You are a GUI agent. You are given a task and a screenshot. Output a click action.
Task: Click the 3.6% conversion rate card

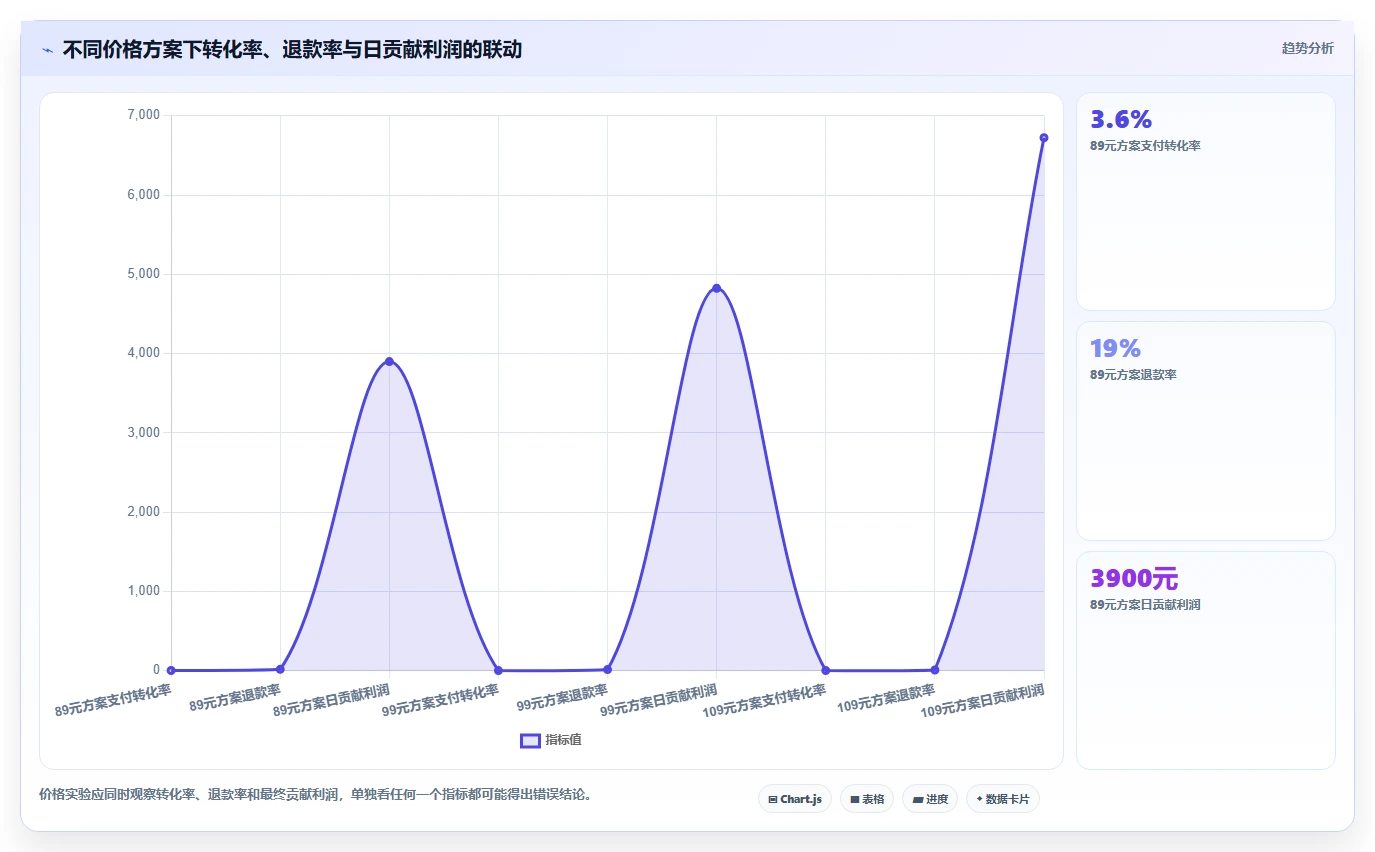tap(1206, 201)
